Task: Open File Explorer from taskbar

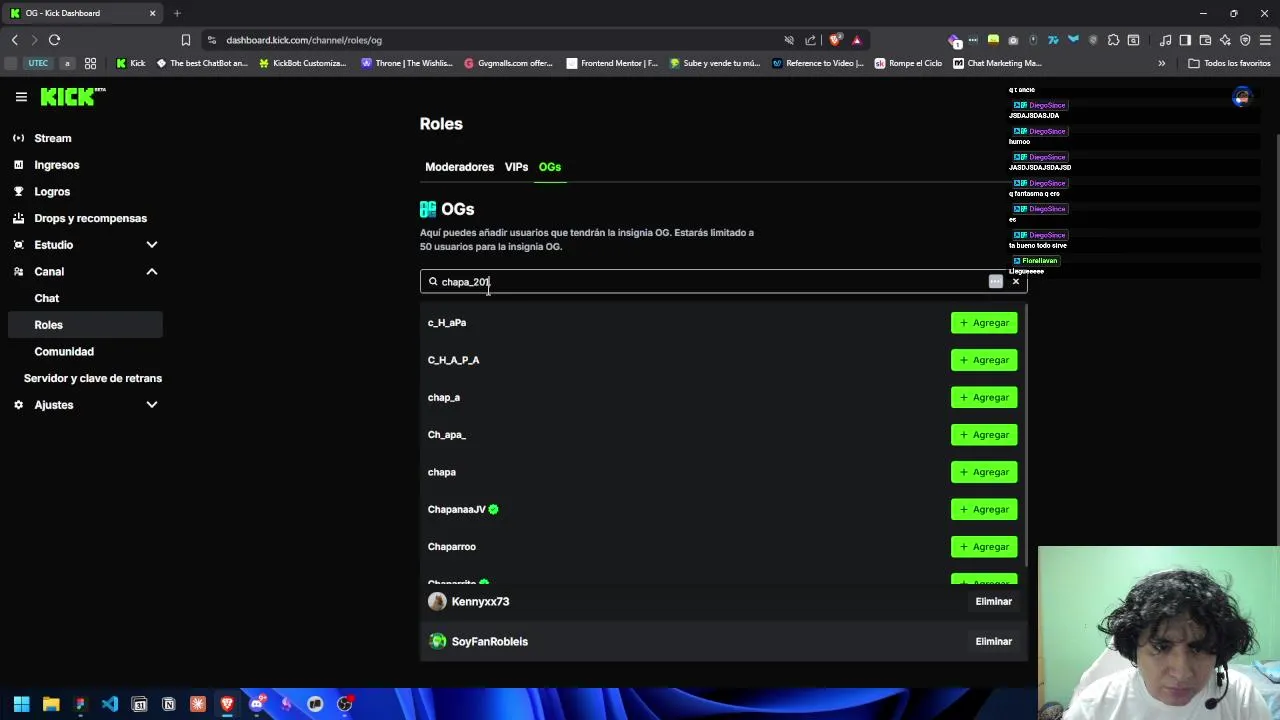Action: [x=51, y=704]
